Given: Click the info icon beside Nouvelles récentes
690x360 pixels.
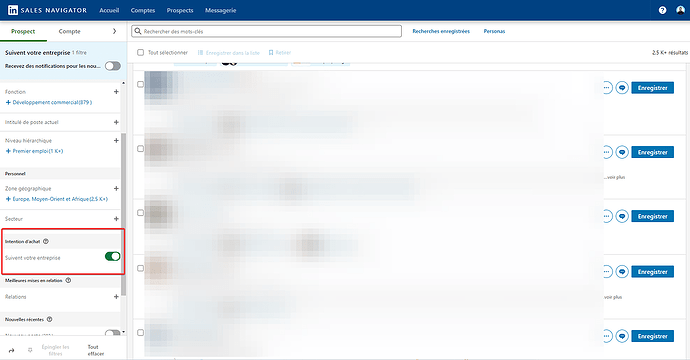Looking at the screenshot, I should pyautogui.click(x=49, y=319).
